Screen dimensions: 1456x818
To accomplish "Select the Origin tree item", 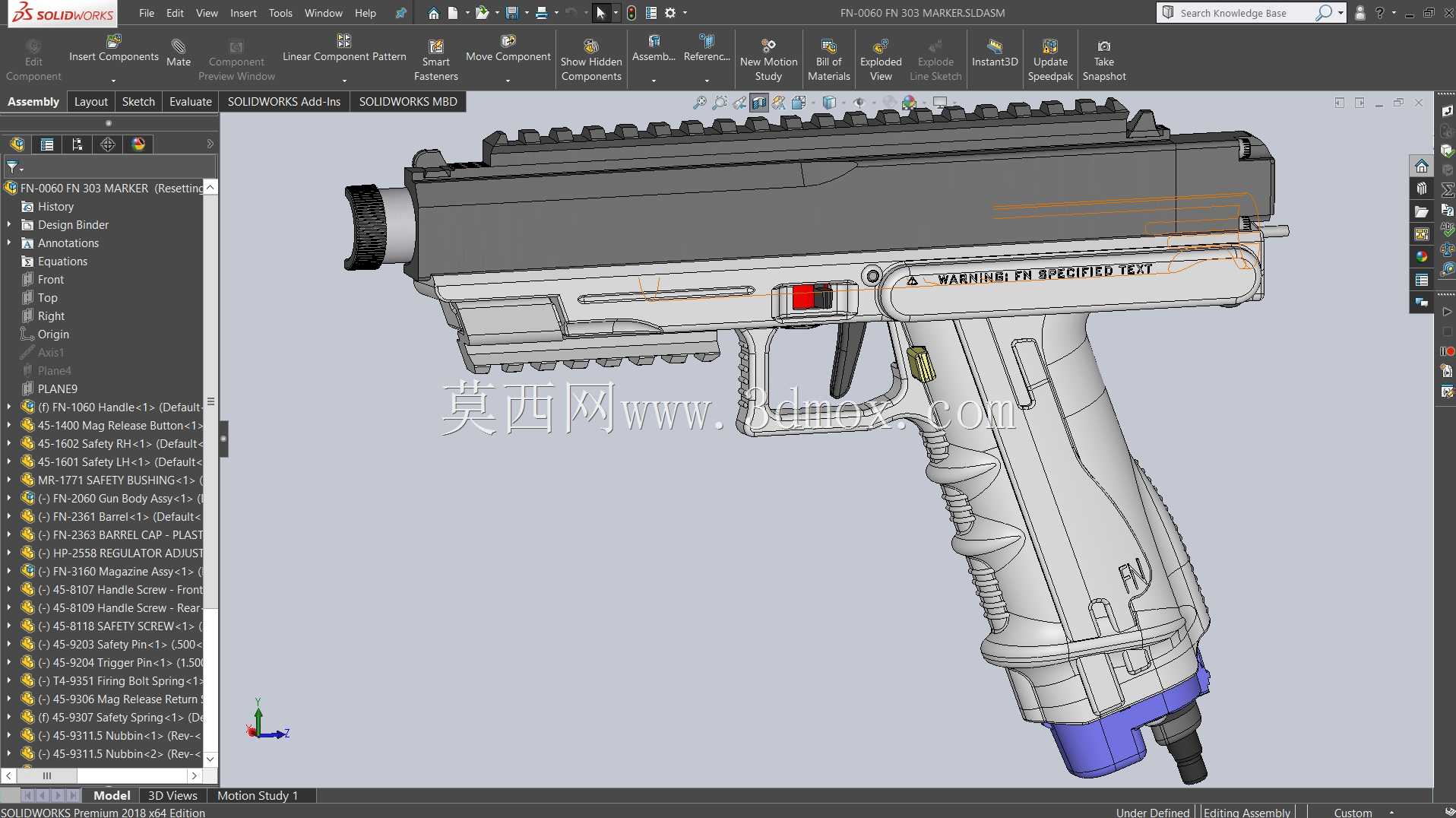I will coord(53,334).
